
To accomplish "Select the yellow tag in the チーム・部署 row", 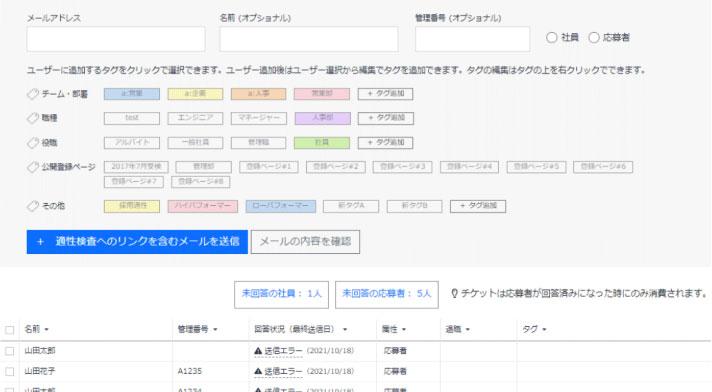I will 195,94.
